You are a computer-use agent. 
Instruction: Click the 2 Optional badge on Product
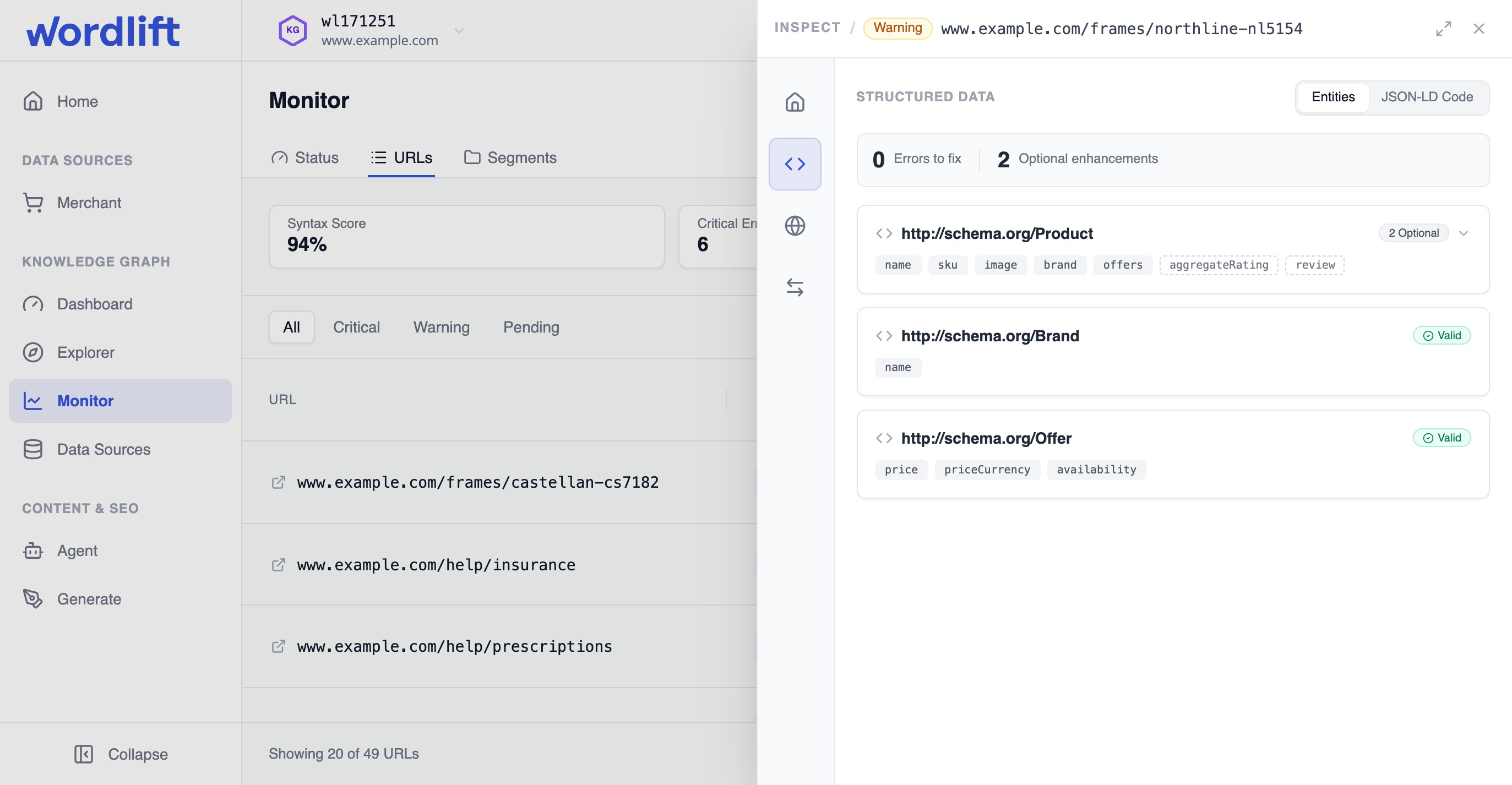1413,233
